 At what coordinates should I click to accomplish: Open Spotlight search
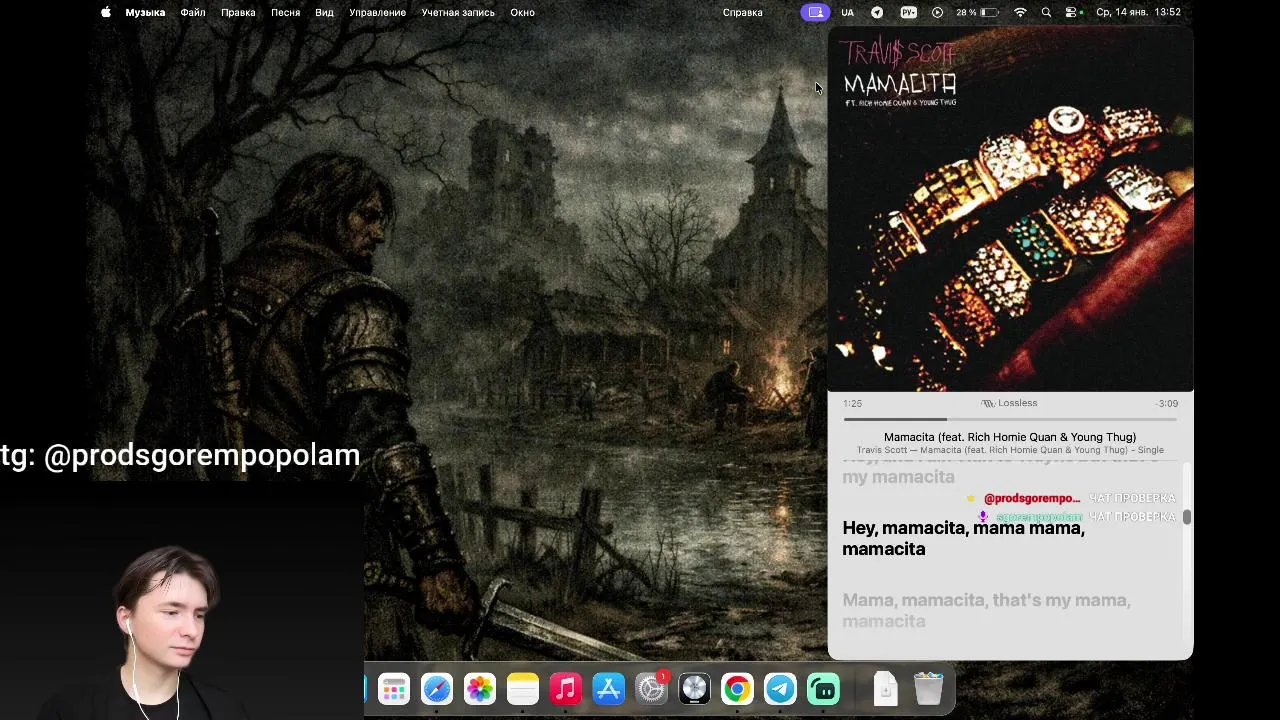pos(1046,12)
